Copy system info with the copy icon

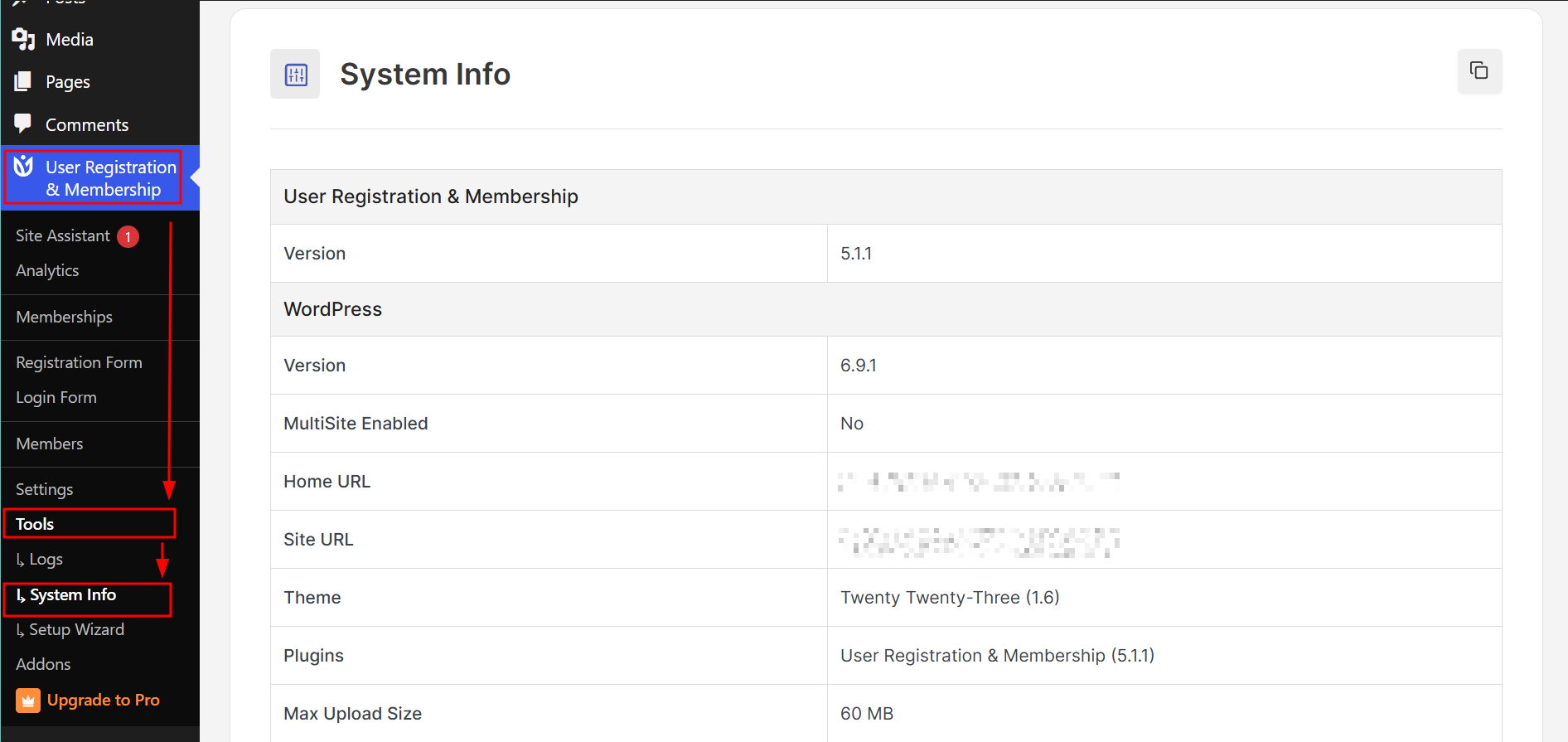[1479, 70]
